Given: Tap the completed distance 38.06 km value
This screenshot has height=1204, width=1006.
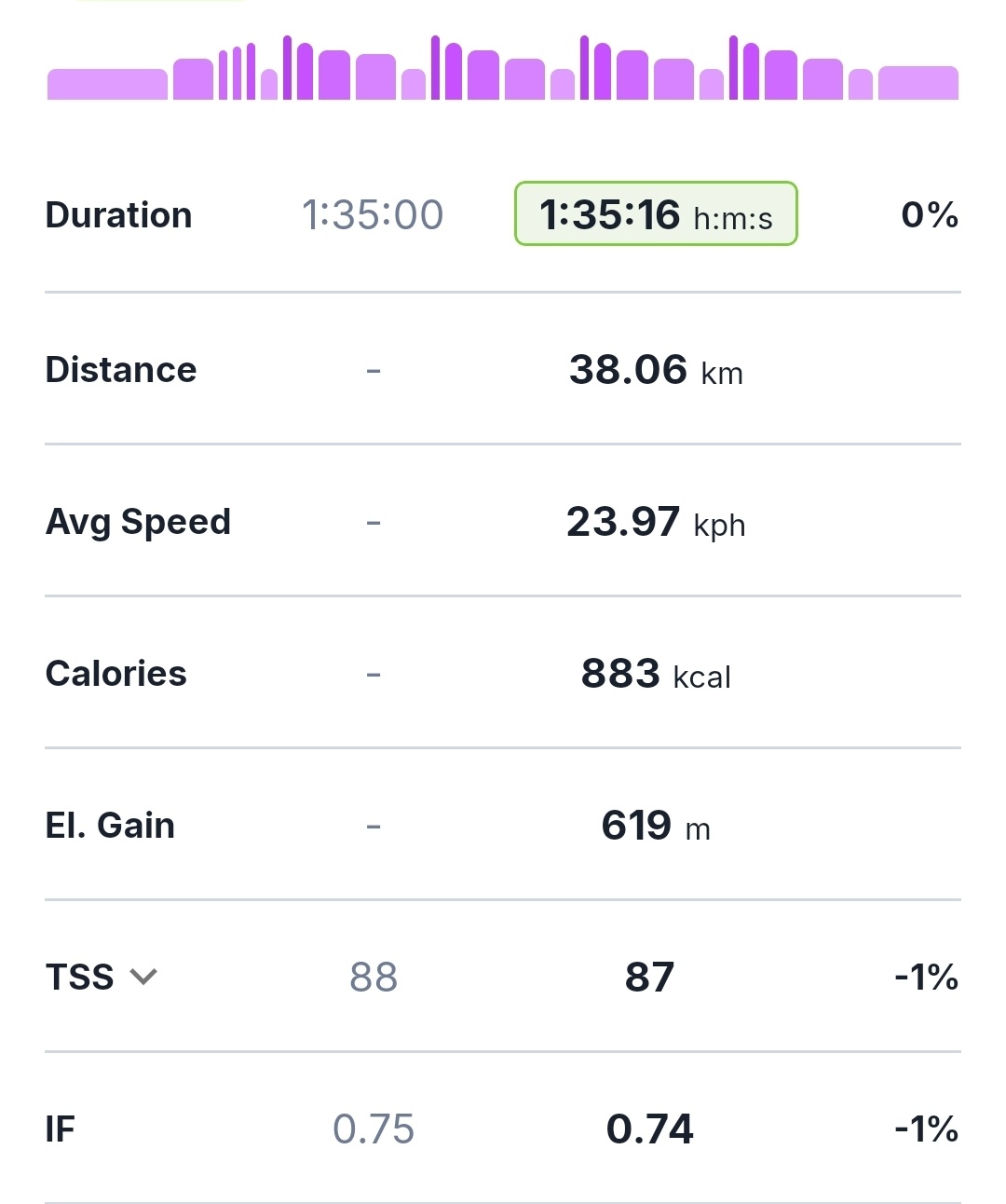Looking at the screenshot, I should pos(656,370).
